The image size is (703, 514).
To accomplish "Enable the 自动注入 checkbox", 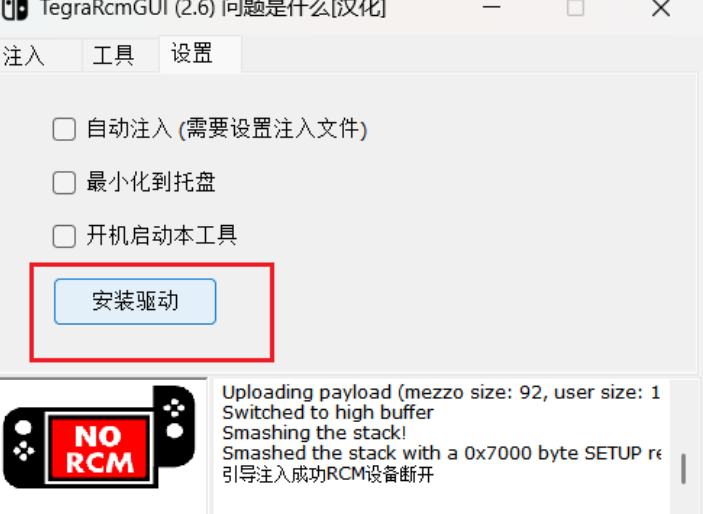I will click(x=64, y=129).
